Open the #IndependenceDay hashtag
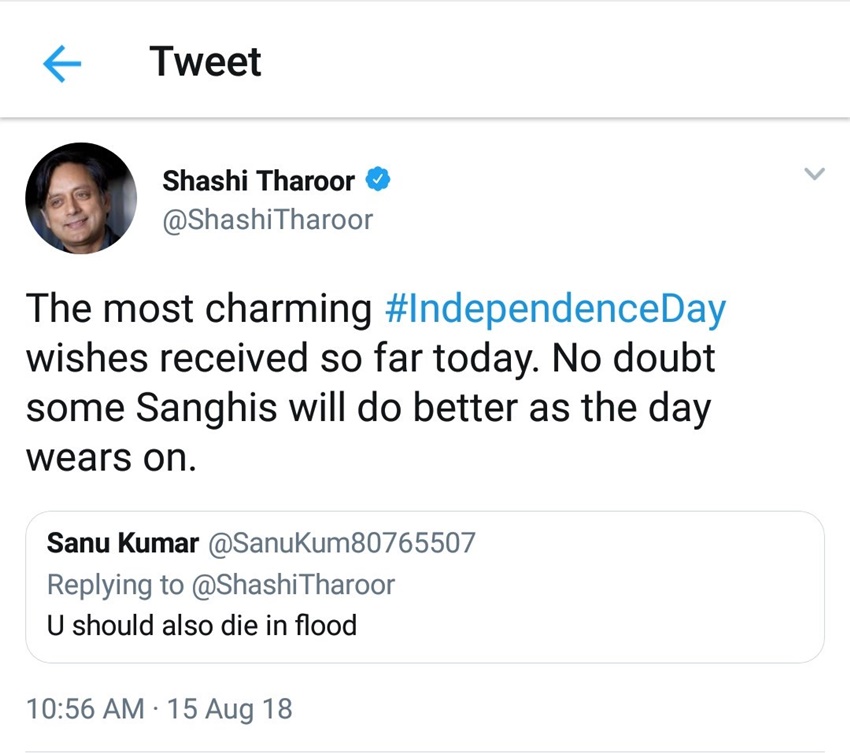850x753 pixels. (x=554, y=308)
